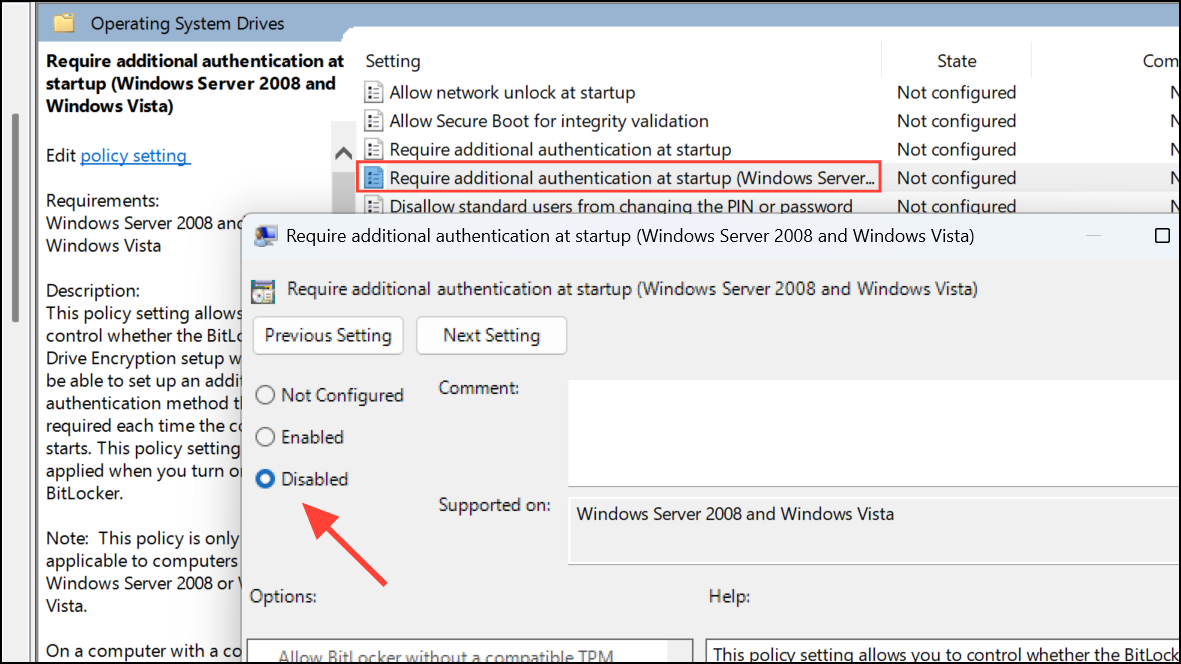Click the dialog title bar app icon

265,236
